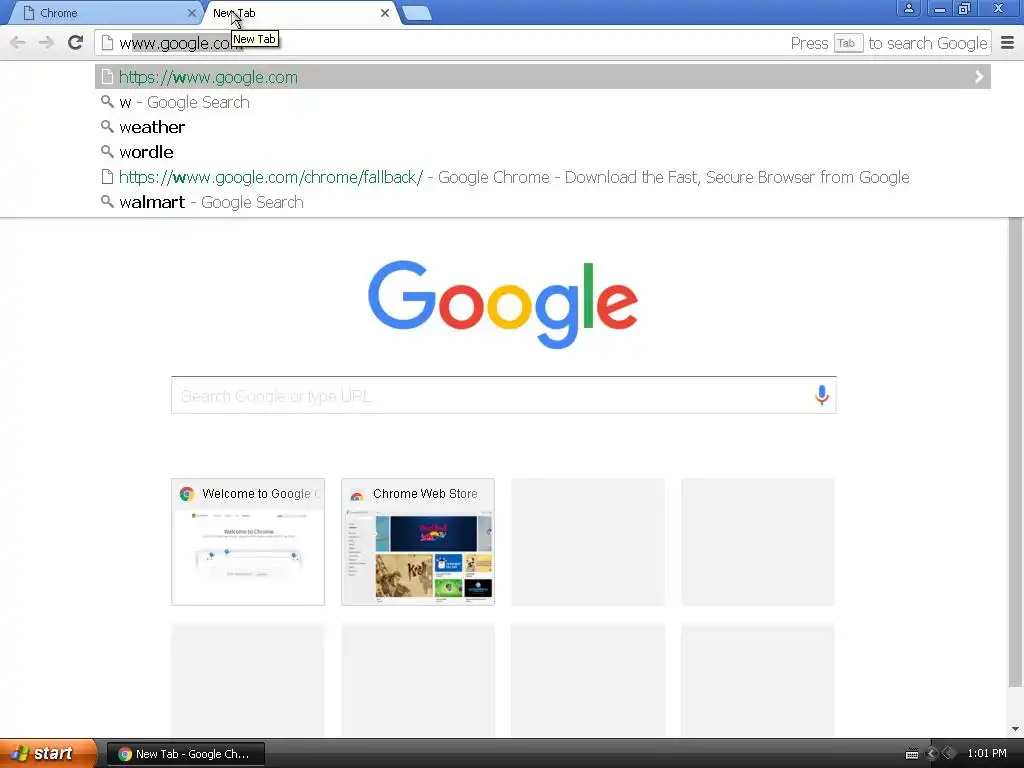1024x768 pixels.
Task: Click the address bar URL text
Action: tap(181, 43)
